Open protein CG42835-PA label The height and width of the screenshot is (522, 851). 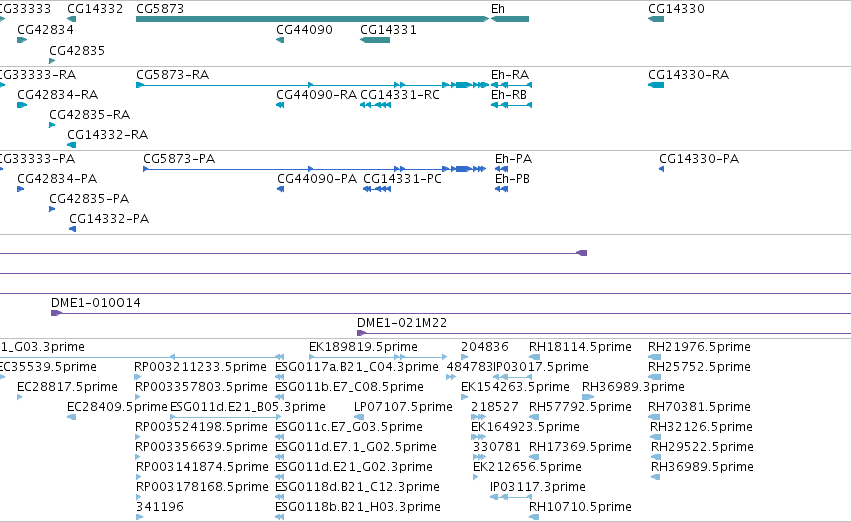point(89,199)
